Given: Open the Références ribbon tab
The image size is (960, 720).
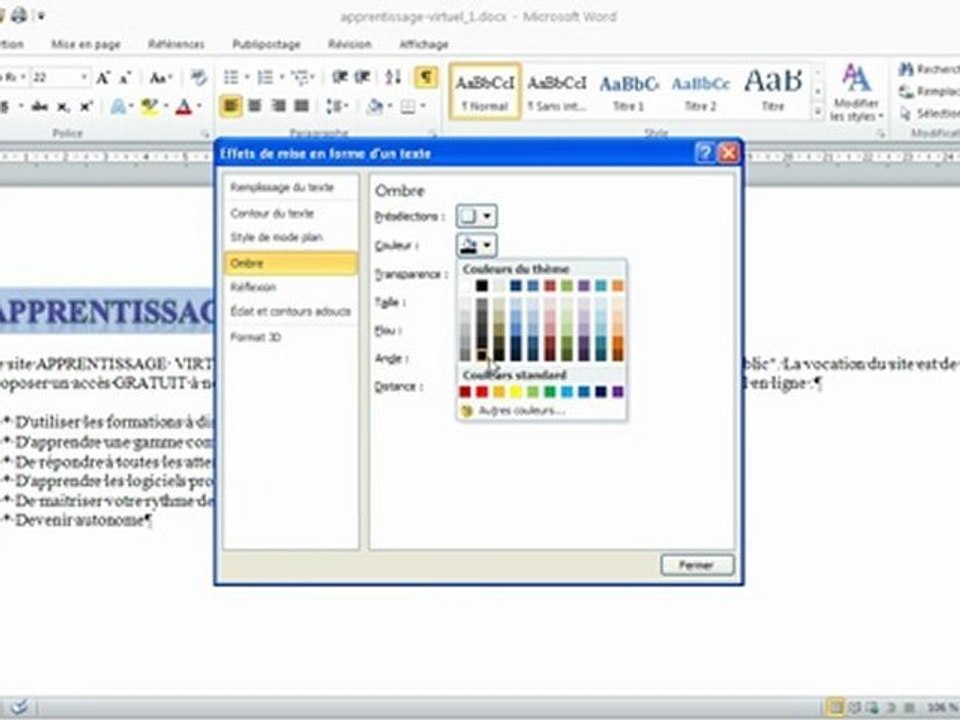Looking at the screenshot, I should [176, 44].
